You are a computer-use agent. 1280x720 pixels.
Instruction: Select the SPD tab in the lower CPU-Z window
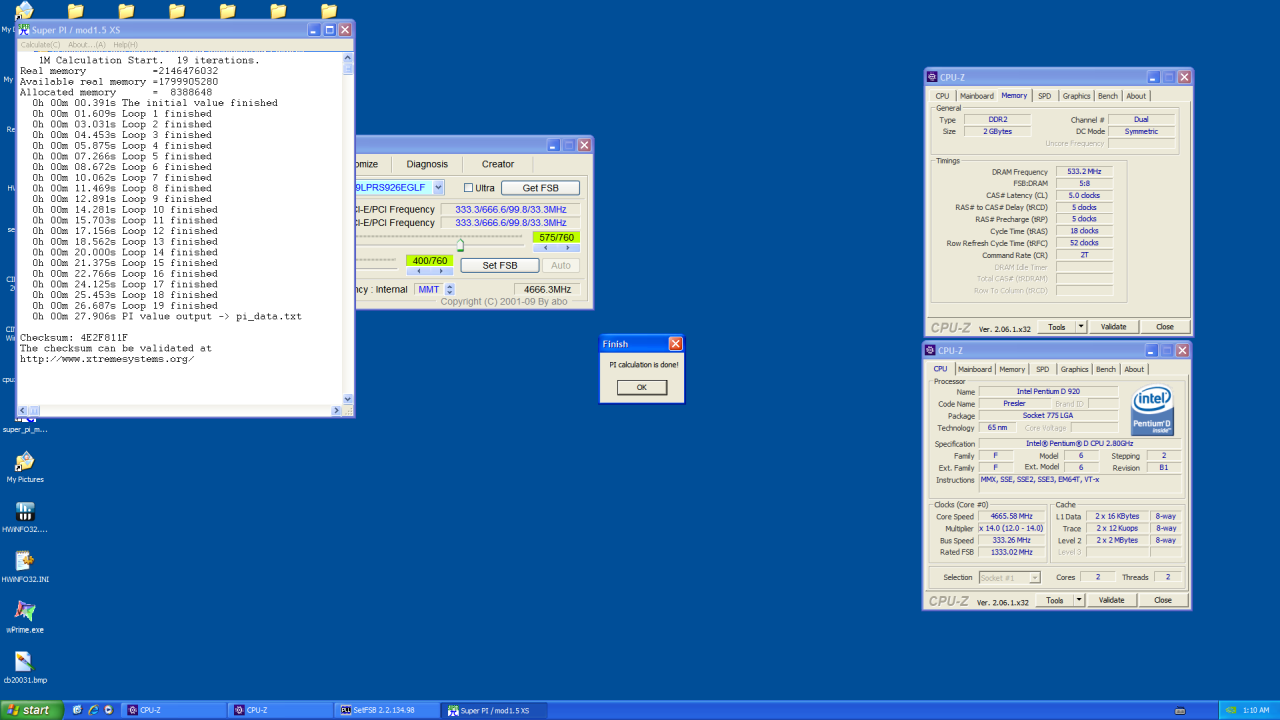tap(1042, 369)
